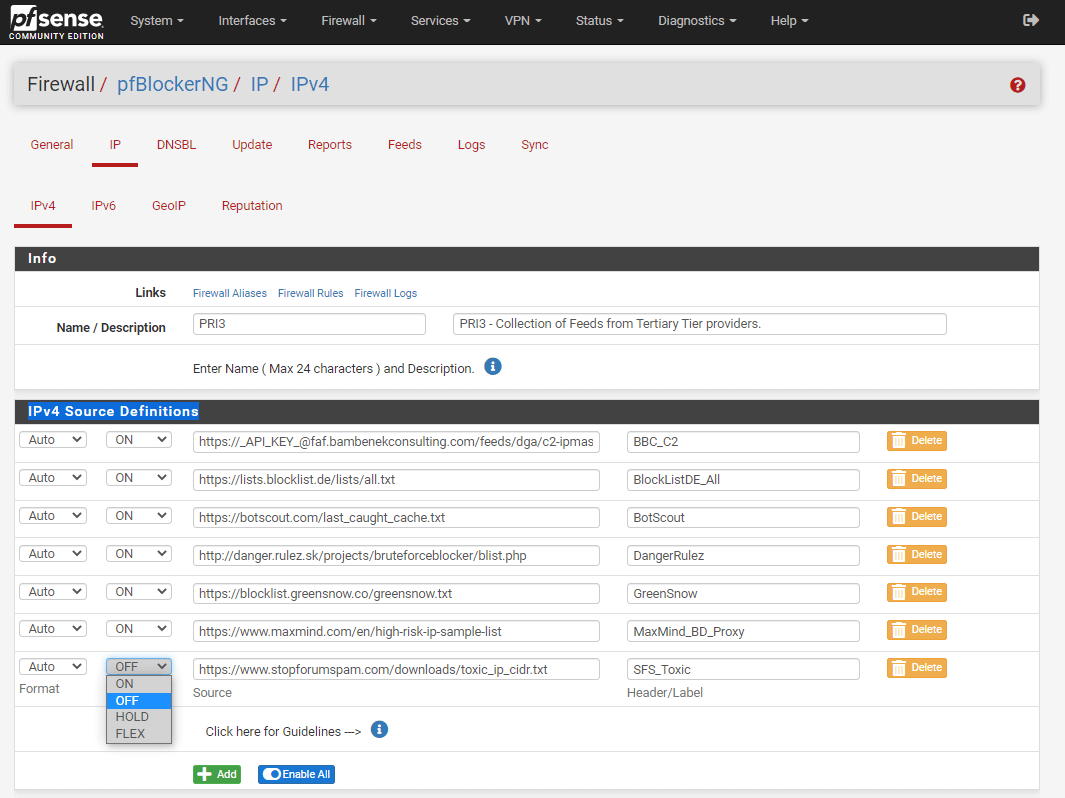Delete the GreenSnow feed row
This screenshot has width=1065, height=798.
click(916, 592)
